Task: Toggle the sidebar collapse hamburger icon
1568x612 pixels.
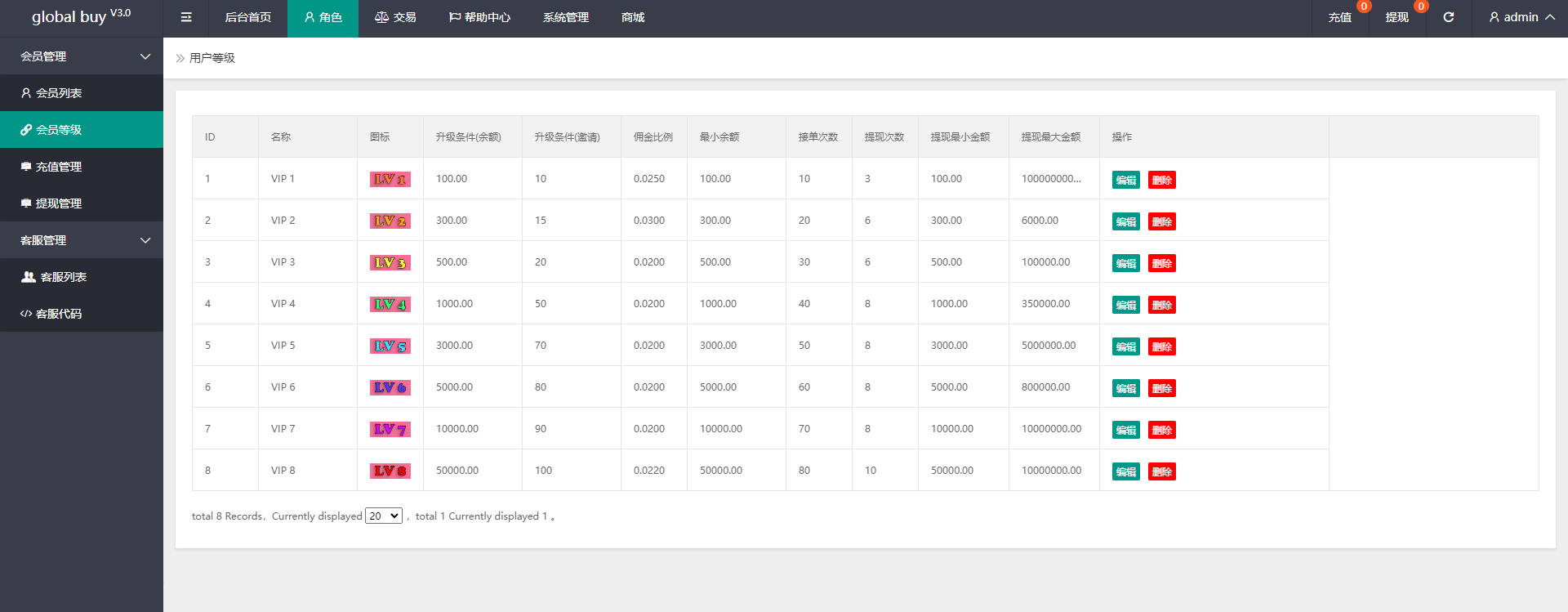Action: (186, 17)
